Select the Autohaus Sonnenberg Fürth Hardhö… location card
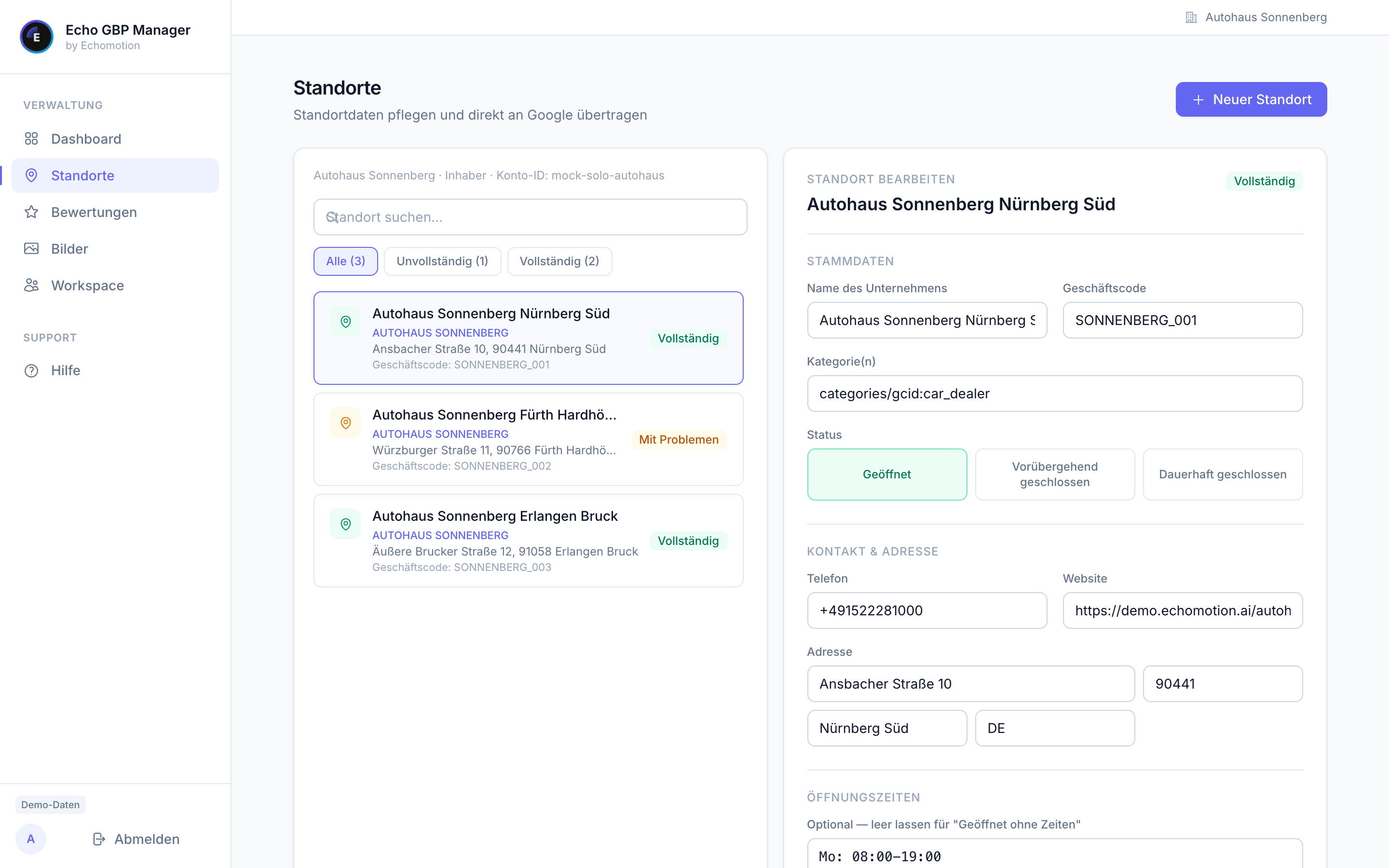Viewport: 1389px width, 868px height. pyautogui.click(x=529, y=439)
